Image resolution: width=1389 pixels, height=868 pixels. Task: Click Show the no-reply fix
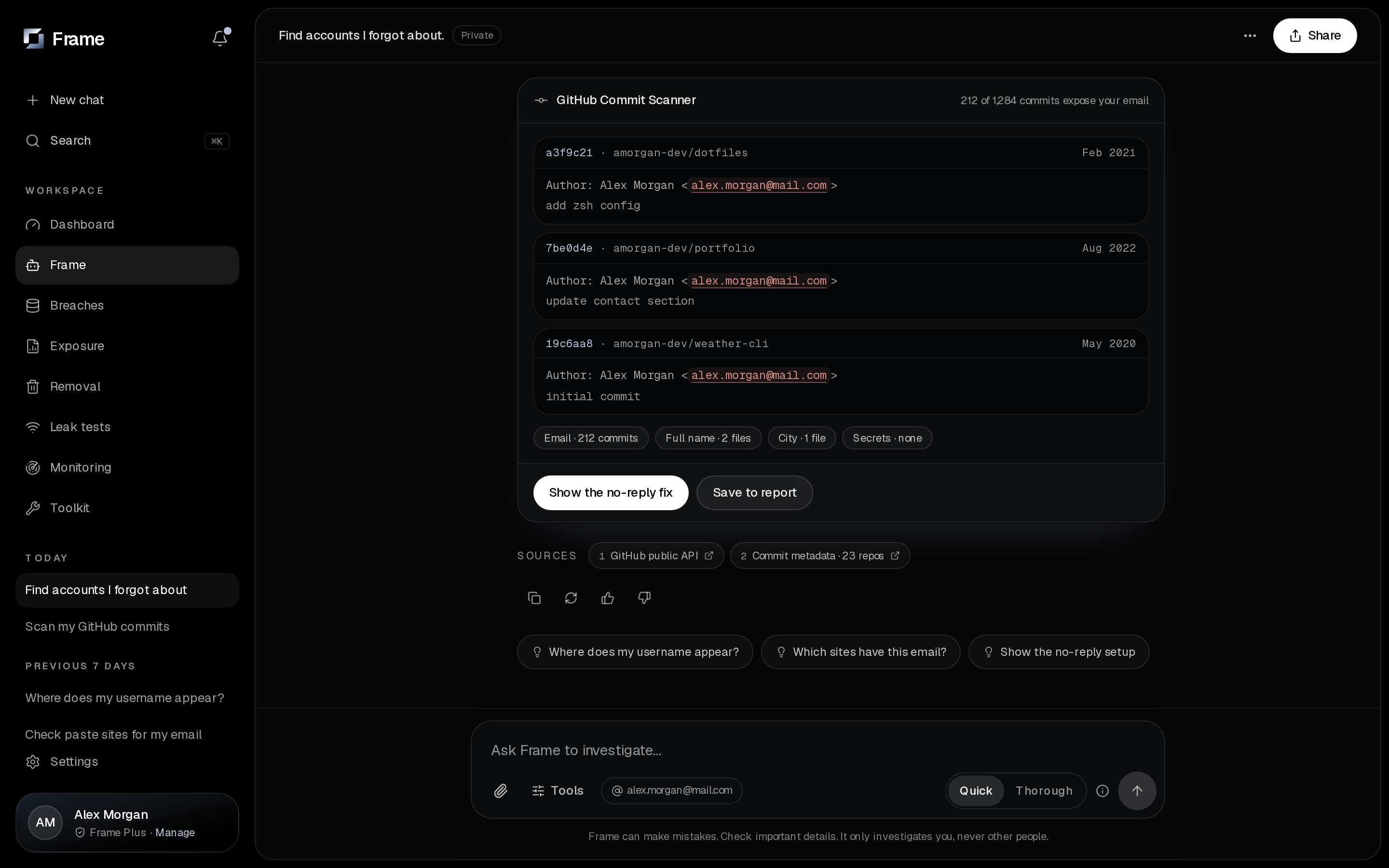point(610,492)
